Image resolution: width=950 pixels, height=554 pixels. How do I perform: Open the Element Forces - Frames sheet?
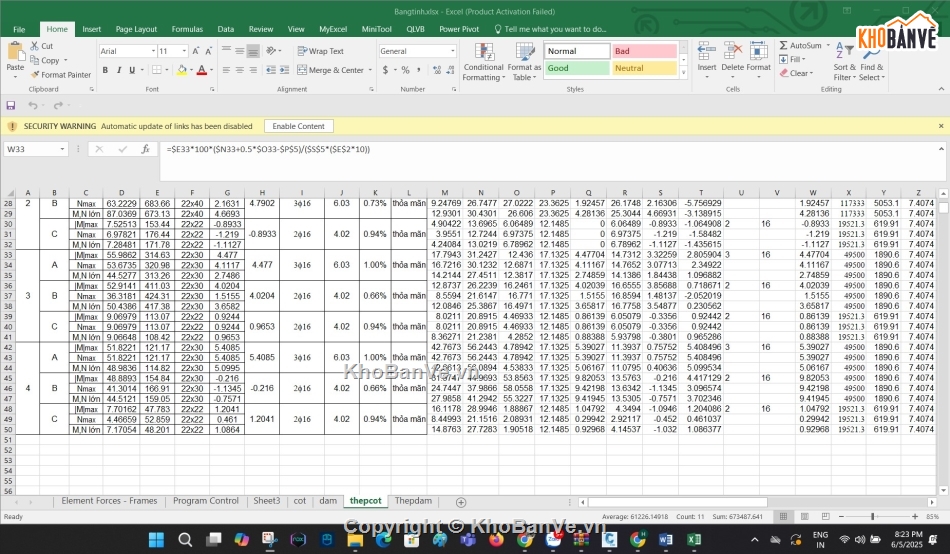pos(109,501)
